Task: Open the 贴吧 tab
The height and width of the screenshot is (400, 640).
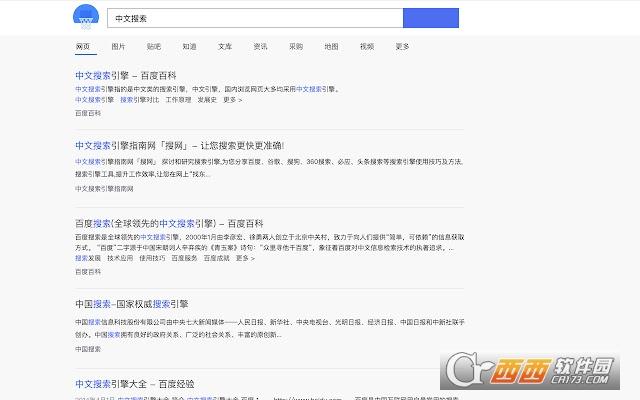Action: click(154, 47)
